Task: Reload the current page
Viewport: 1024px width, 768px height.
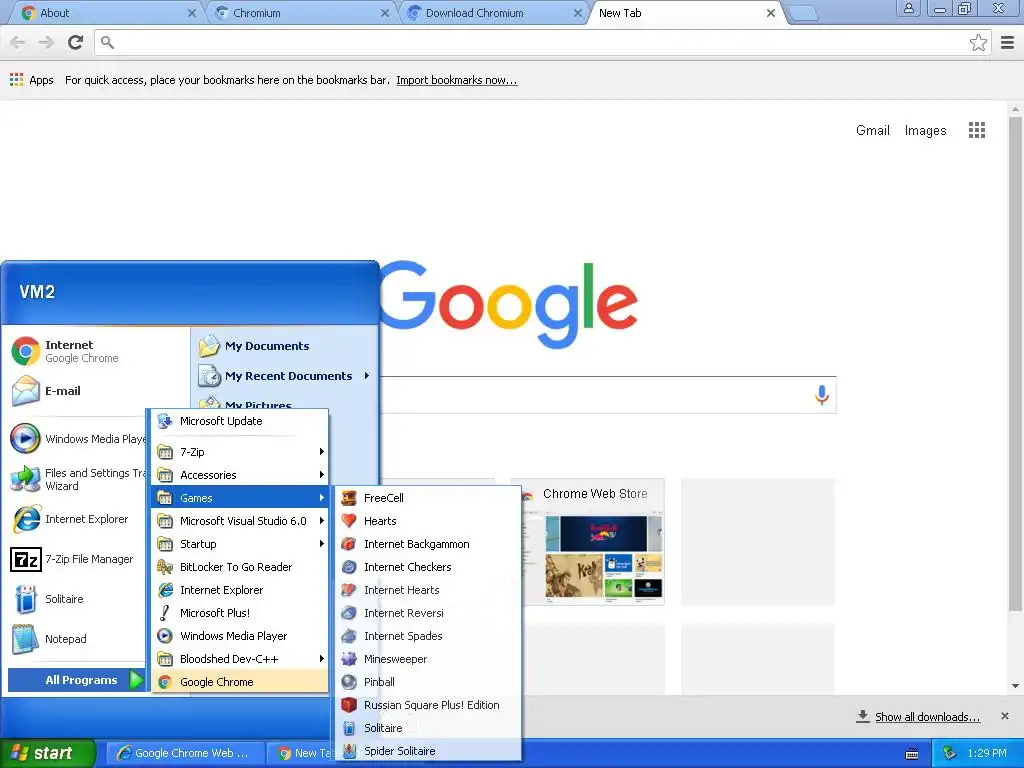Action: [x=76, y=42]
